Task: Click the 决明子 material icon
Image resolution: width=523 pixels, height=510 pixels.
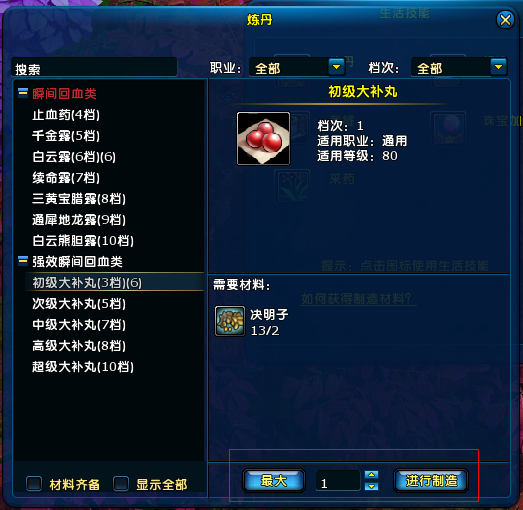Action: 230,321
